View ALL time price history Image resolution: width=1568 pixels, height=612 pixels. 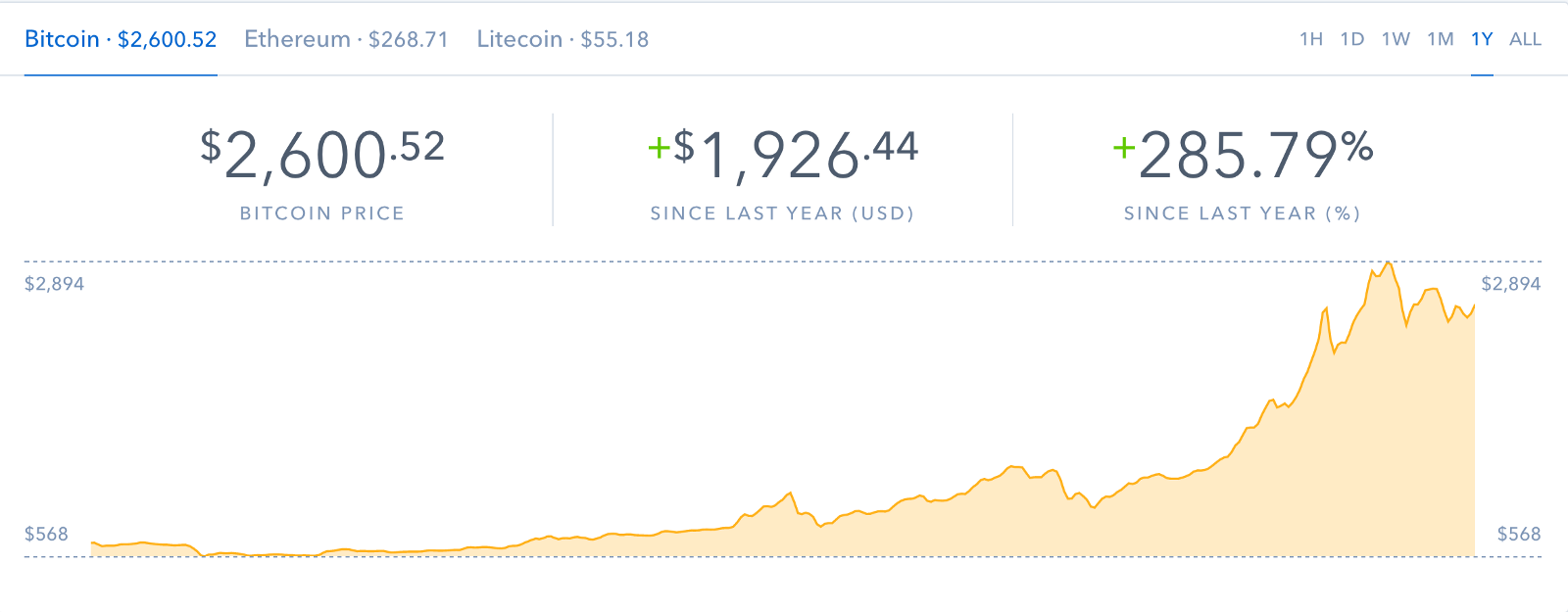coord(1525,40)
